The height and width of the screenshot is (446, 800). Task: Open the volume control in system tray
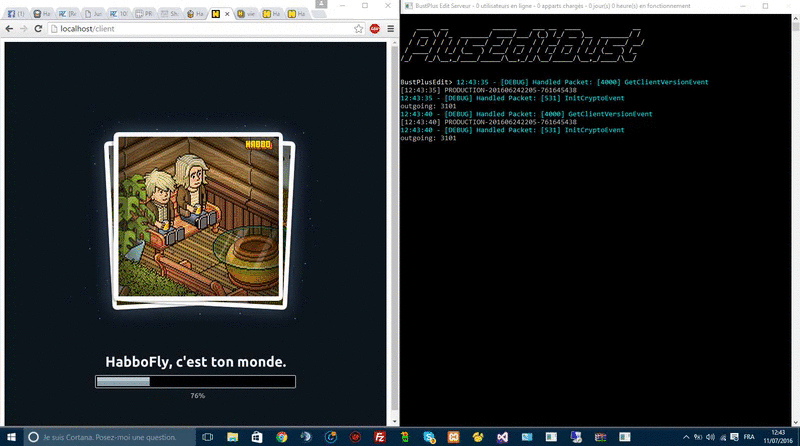[x=710, y=437]
